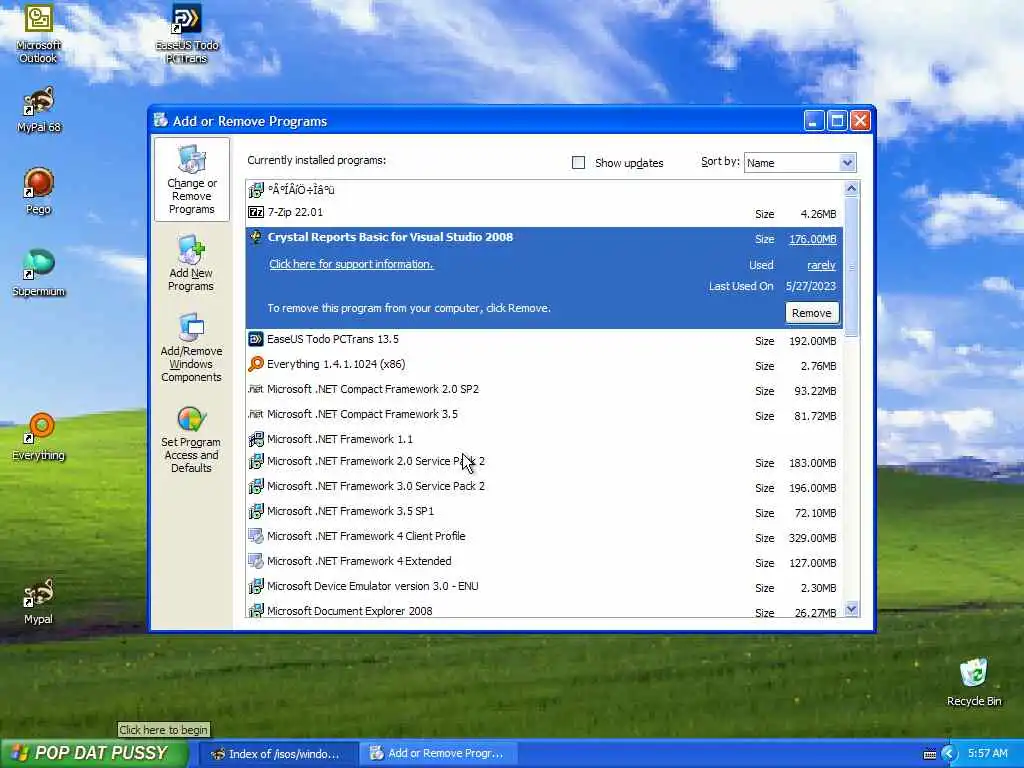Select the Supermium desktop shortcut
1024x768 pixels.
pyautogui.click(x=39, y=273)
